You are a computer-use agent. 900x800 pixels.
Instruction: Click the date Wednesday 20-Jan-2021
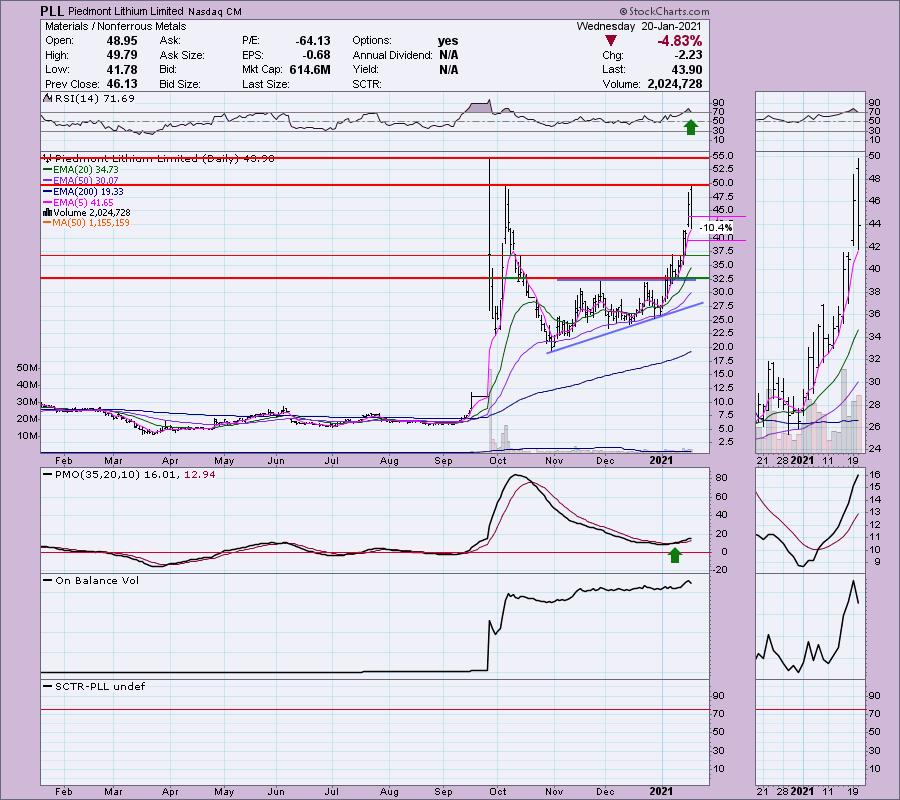click(x=638, y=26)
